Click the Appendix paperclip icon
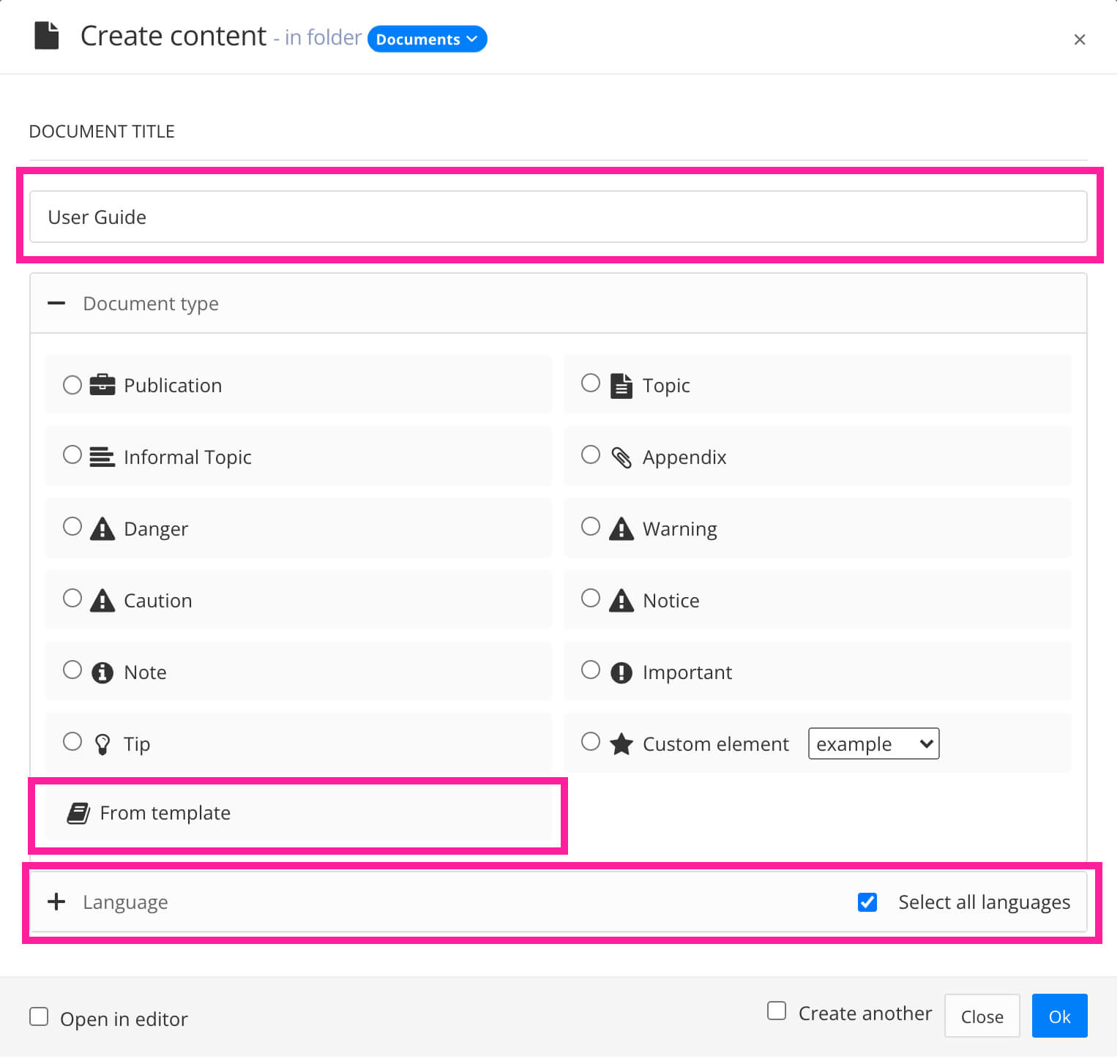The image size is (1120, 1064). 621,456
